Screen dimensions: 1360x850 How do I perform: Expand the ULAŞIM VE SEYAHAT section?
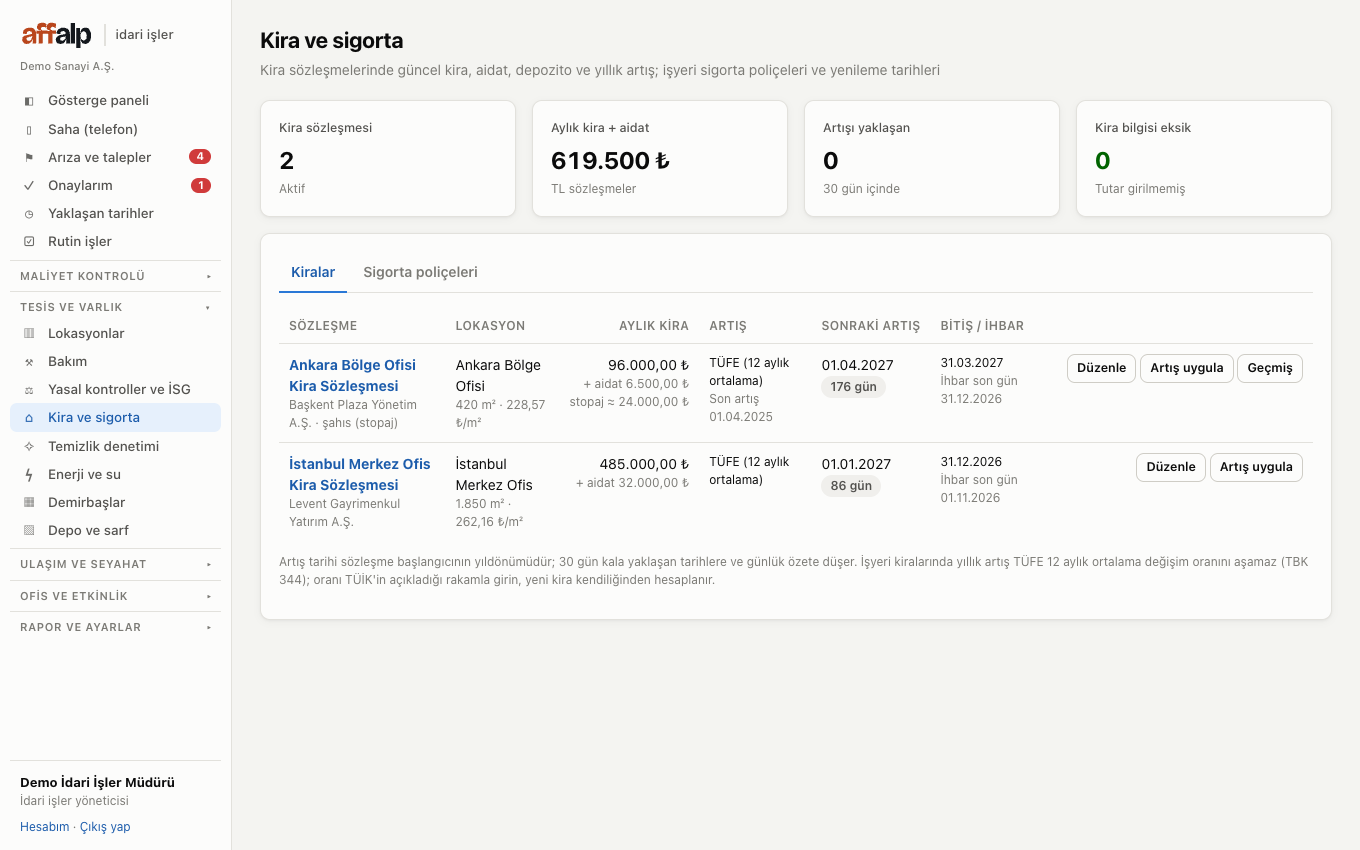[115, 564]
